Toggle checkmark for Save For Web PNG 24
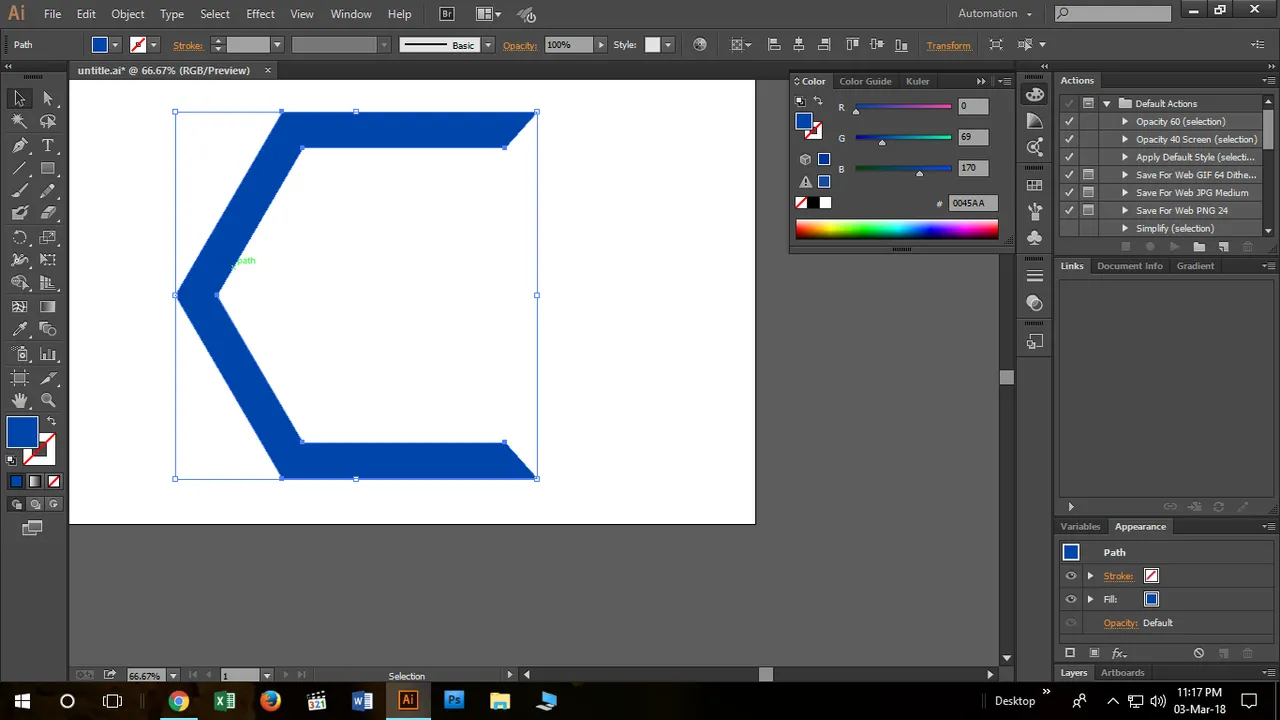Image resolution: width=1280 pixels, height=720 pixels. point(1069,211)
